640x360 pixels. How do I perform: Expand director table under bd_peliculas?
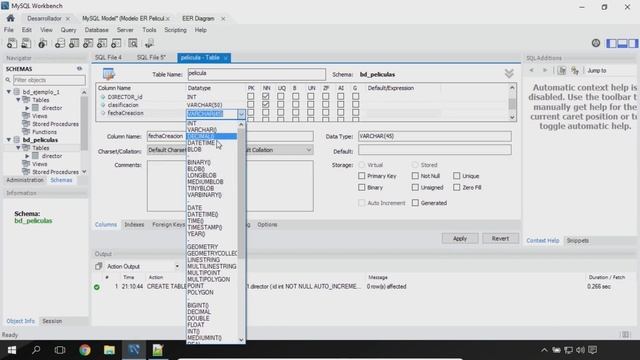27,156
